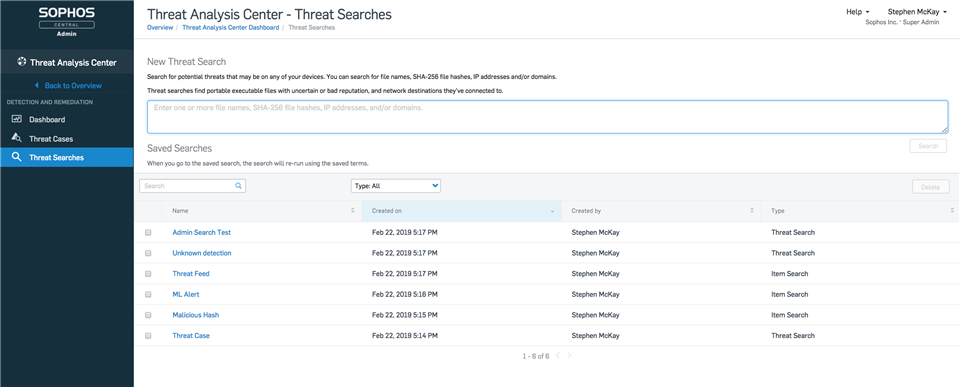
Task: Click the Threat Searches magnifier icon
Action: [x=17, y=157]
